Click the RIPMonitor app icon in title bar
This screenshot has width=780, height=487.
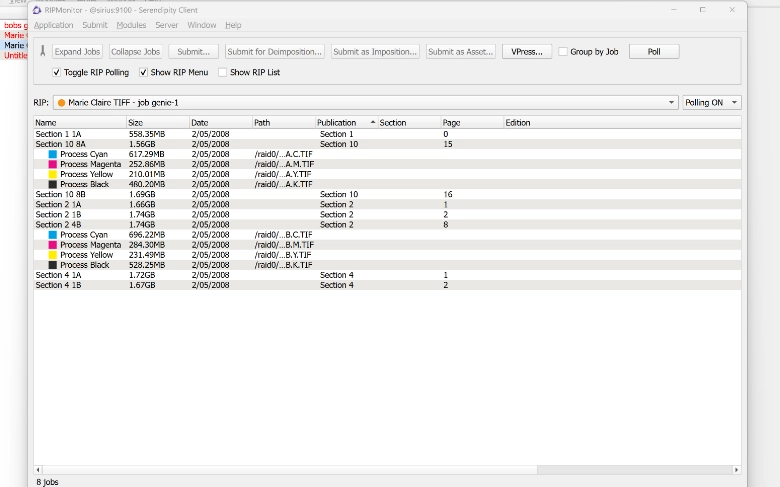37,9
